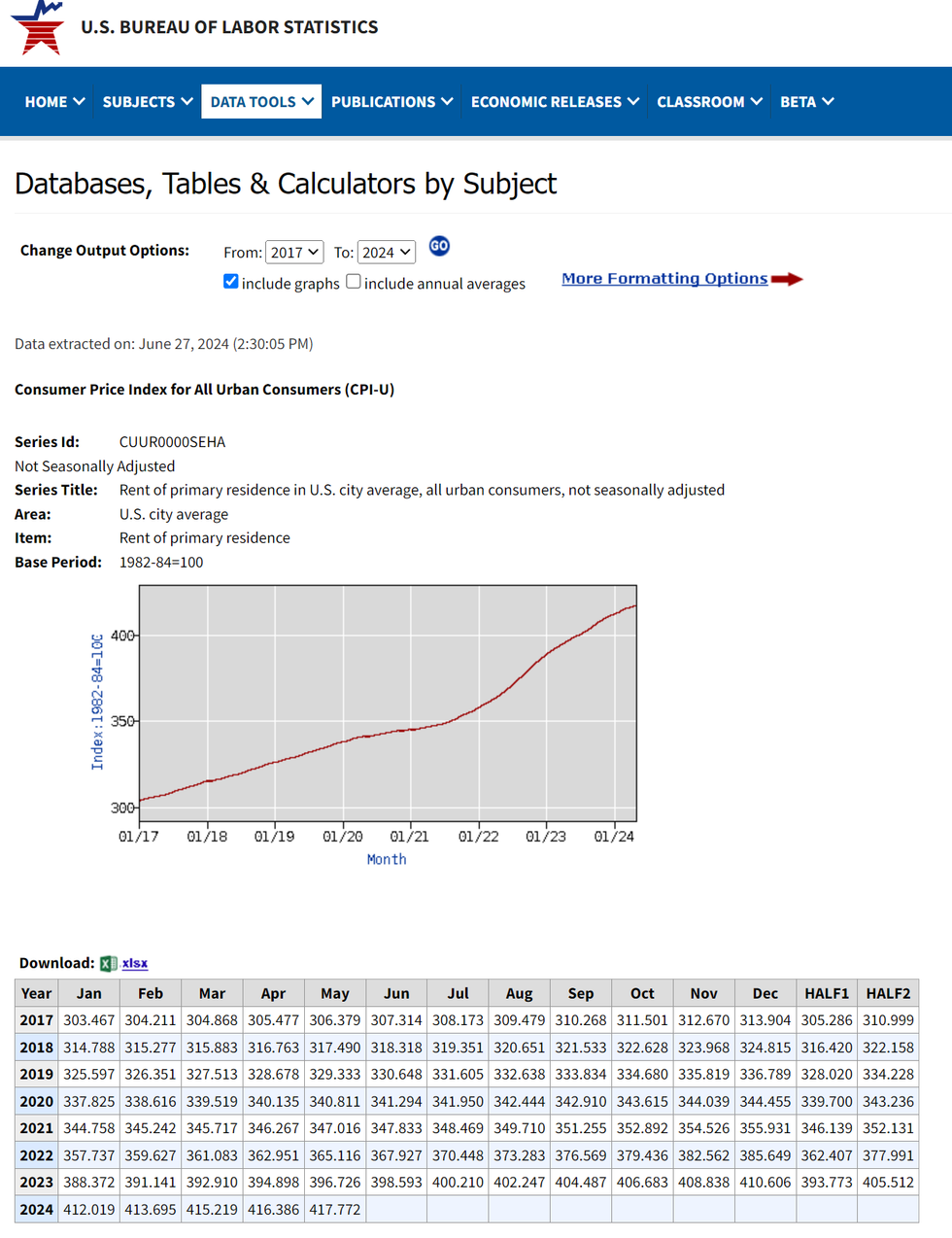Click the red arrow beside More Formatting Options

[787, 280]
